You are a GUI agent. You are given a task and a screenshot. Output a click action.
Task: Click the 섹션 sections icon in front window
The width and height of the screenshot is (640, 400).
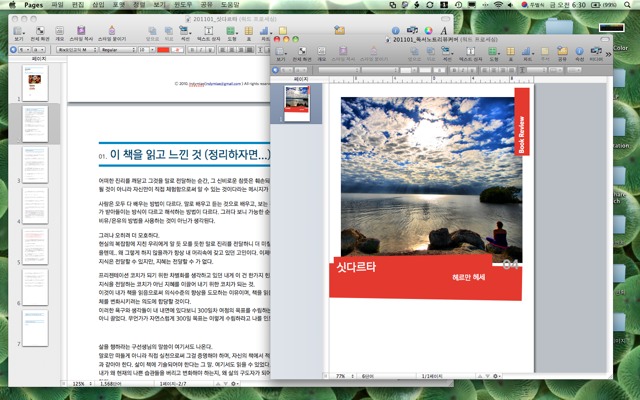[x=447, y=51]
